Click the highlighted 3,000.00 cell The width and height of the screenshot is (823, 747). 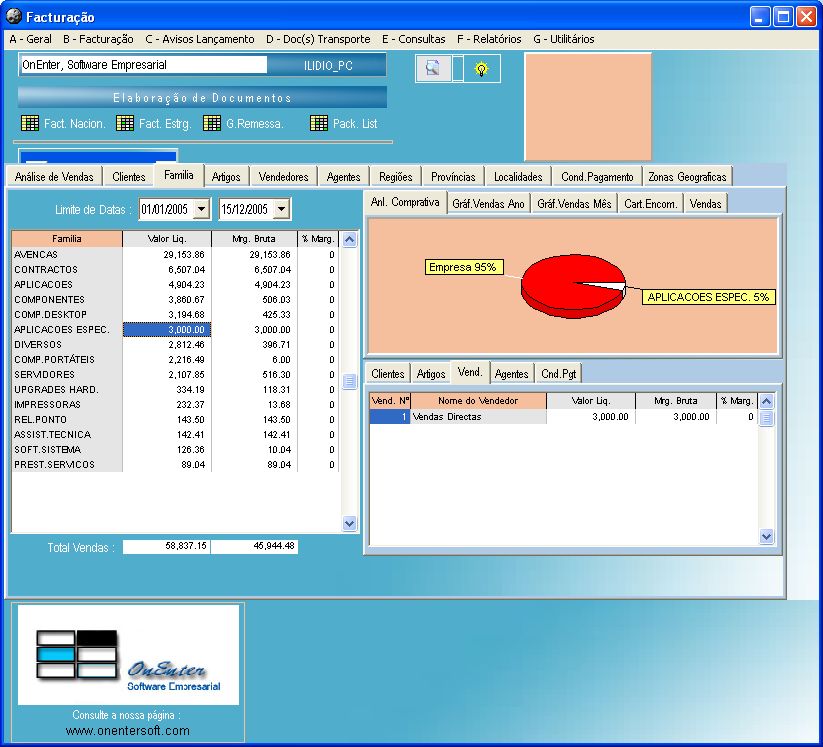click(167, 330)
